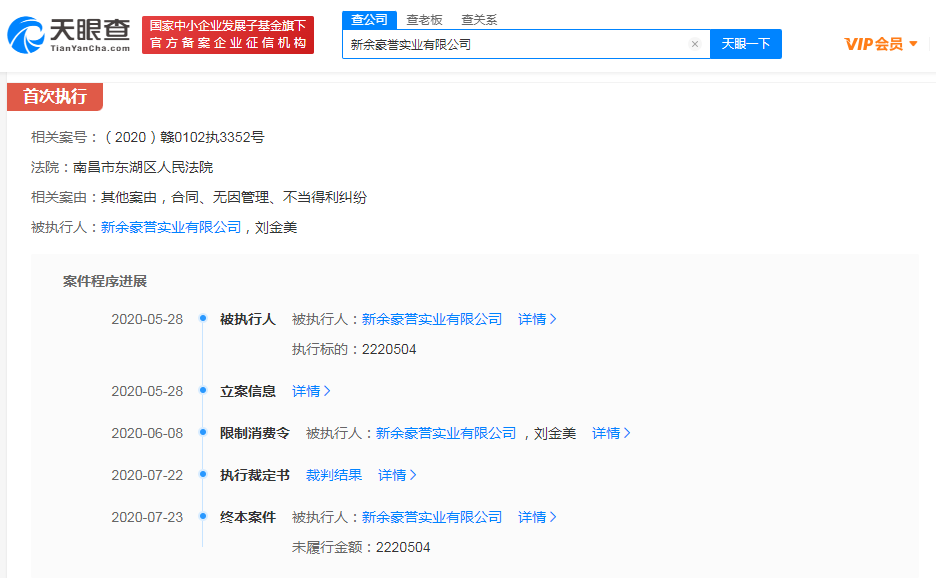Click the 执行裁定书 stage label
The height and width of the screenshot is (578, 936).
click(255, 475)
